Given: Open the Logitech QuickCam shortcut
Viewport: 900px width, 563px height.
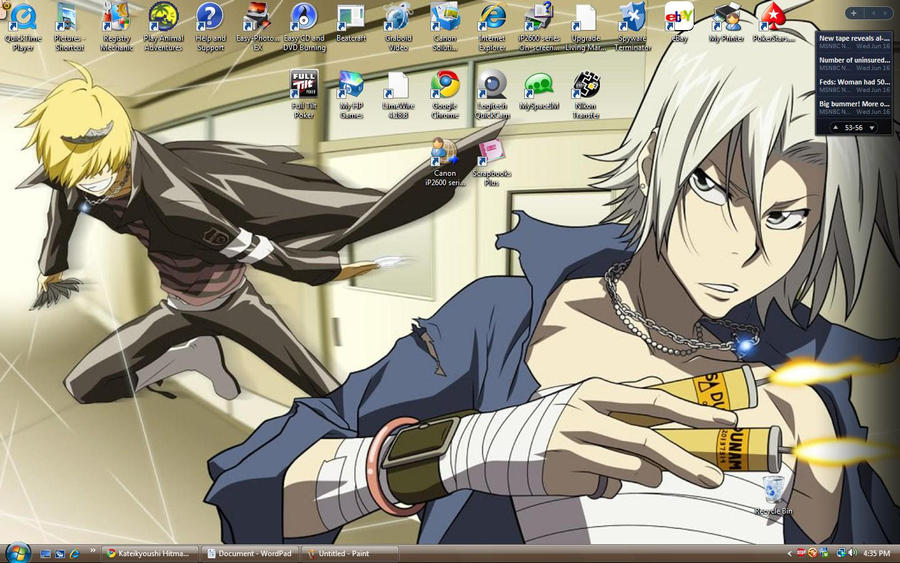Looking at the screenshot, I should point(492,95).
